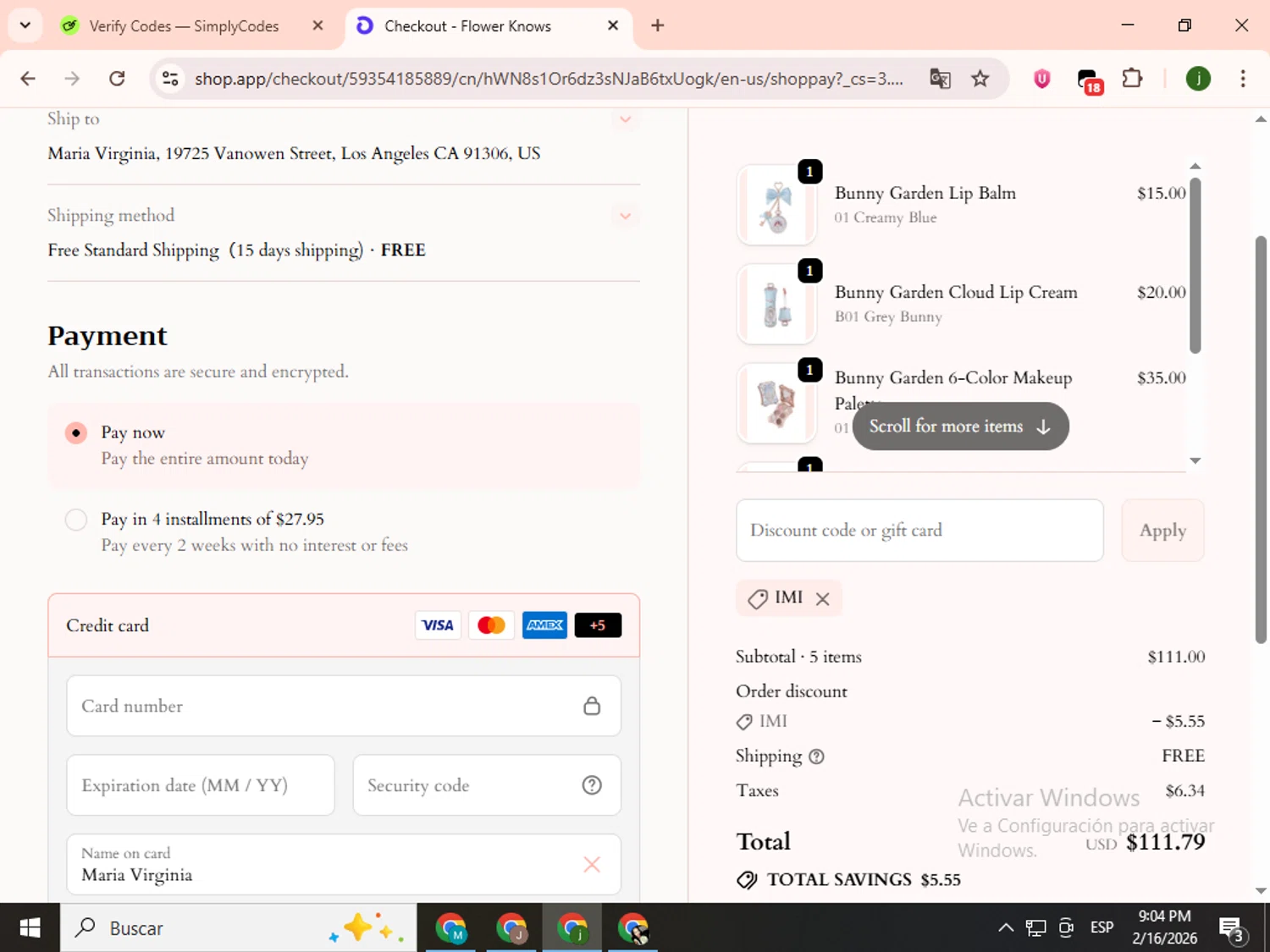1270x952 pixels.
Task: Open the Cloud Lip Cream thumbnail
Action: (776, 304)
